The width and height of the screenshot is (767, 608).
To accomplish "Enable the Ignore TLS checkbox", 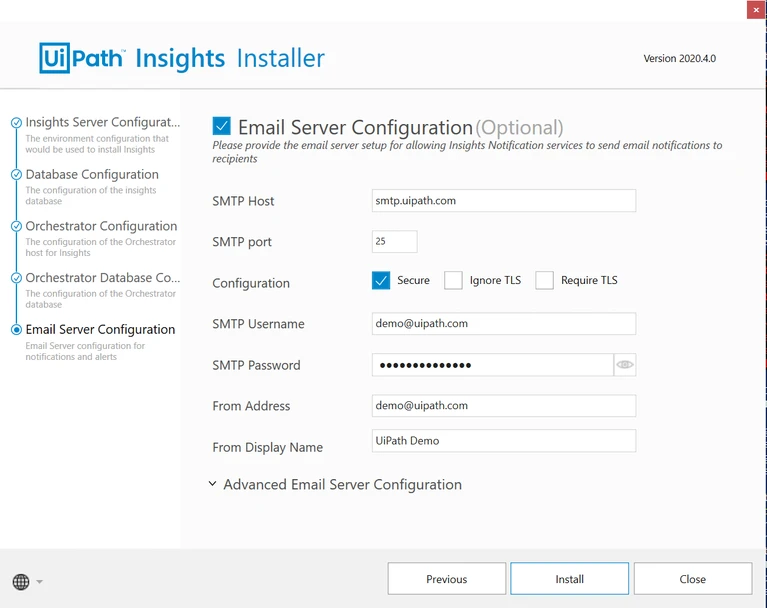I will [x=453, y=280].
